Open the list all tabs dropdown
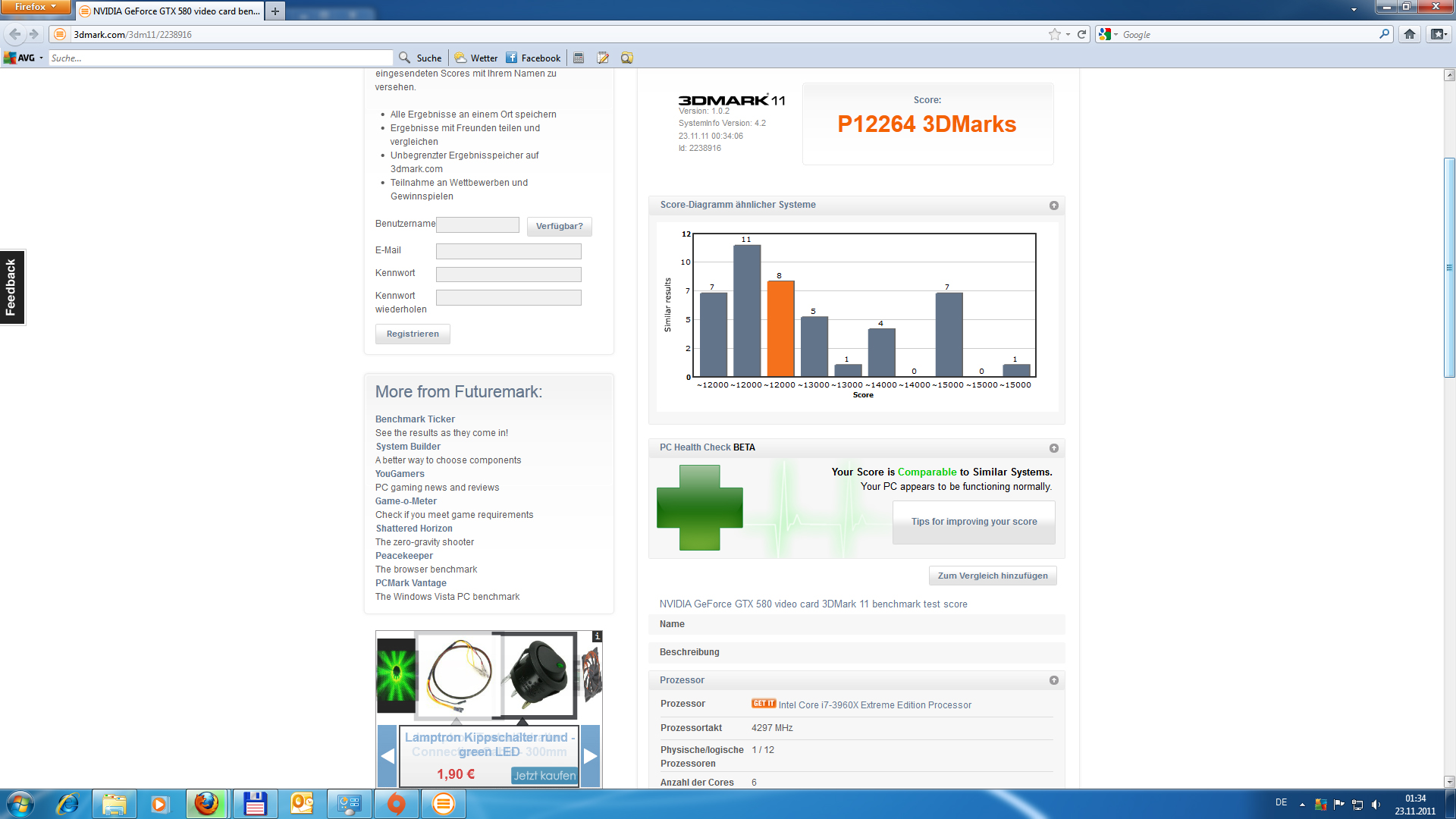1456x819 pixels. pos(1354,10)
